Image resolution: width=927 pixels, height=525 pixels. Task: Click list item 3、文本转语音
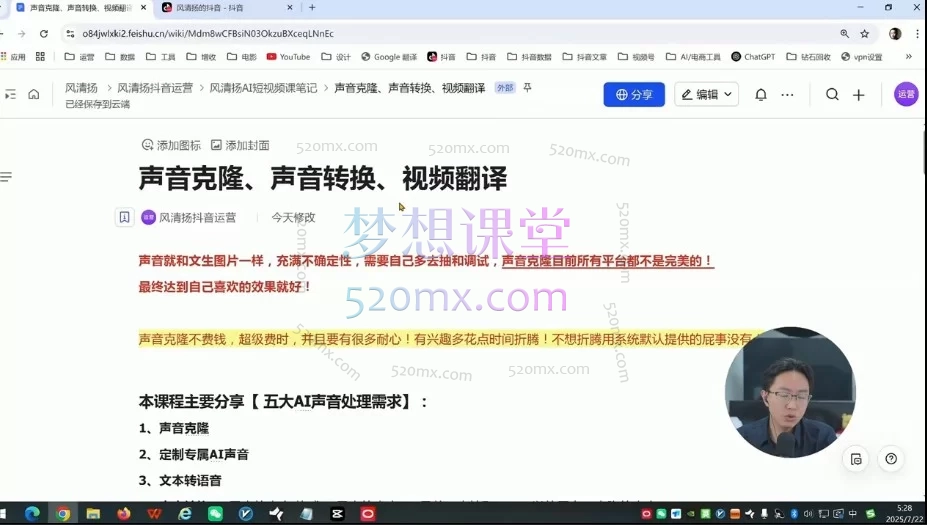[x=180, y=480]
